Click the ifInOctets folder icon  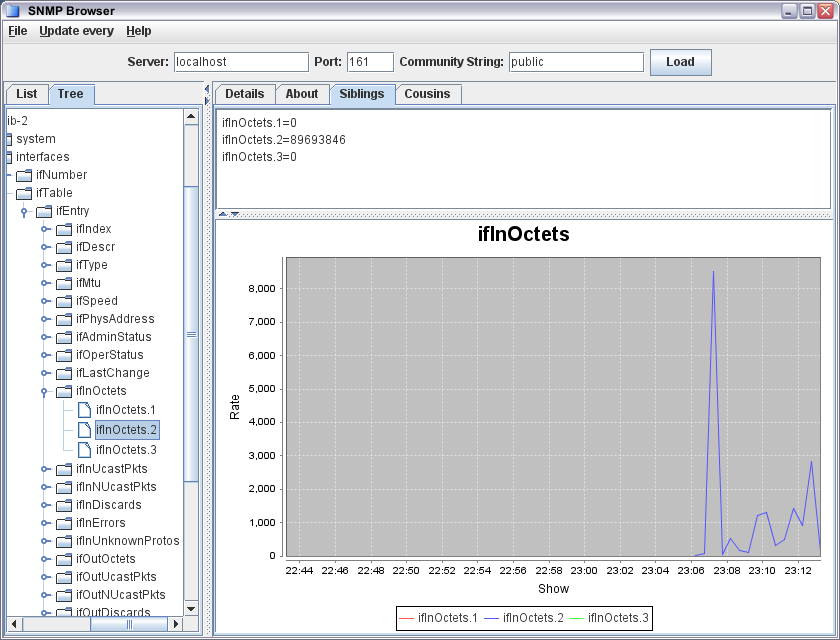[x=64, y=391]
